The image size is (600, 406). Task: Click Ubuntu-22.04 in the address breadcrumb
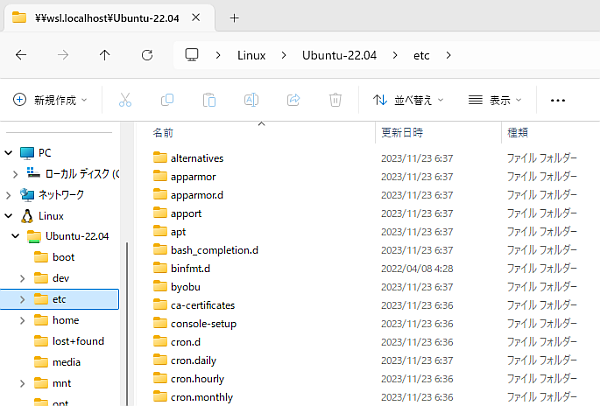click(339, 55)
